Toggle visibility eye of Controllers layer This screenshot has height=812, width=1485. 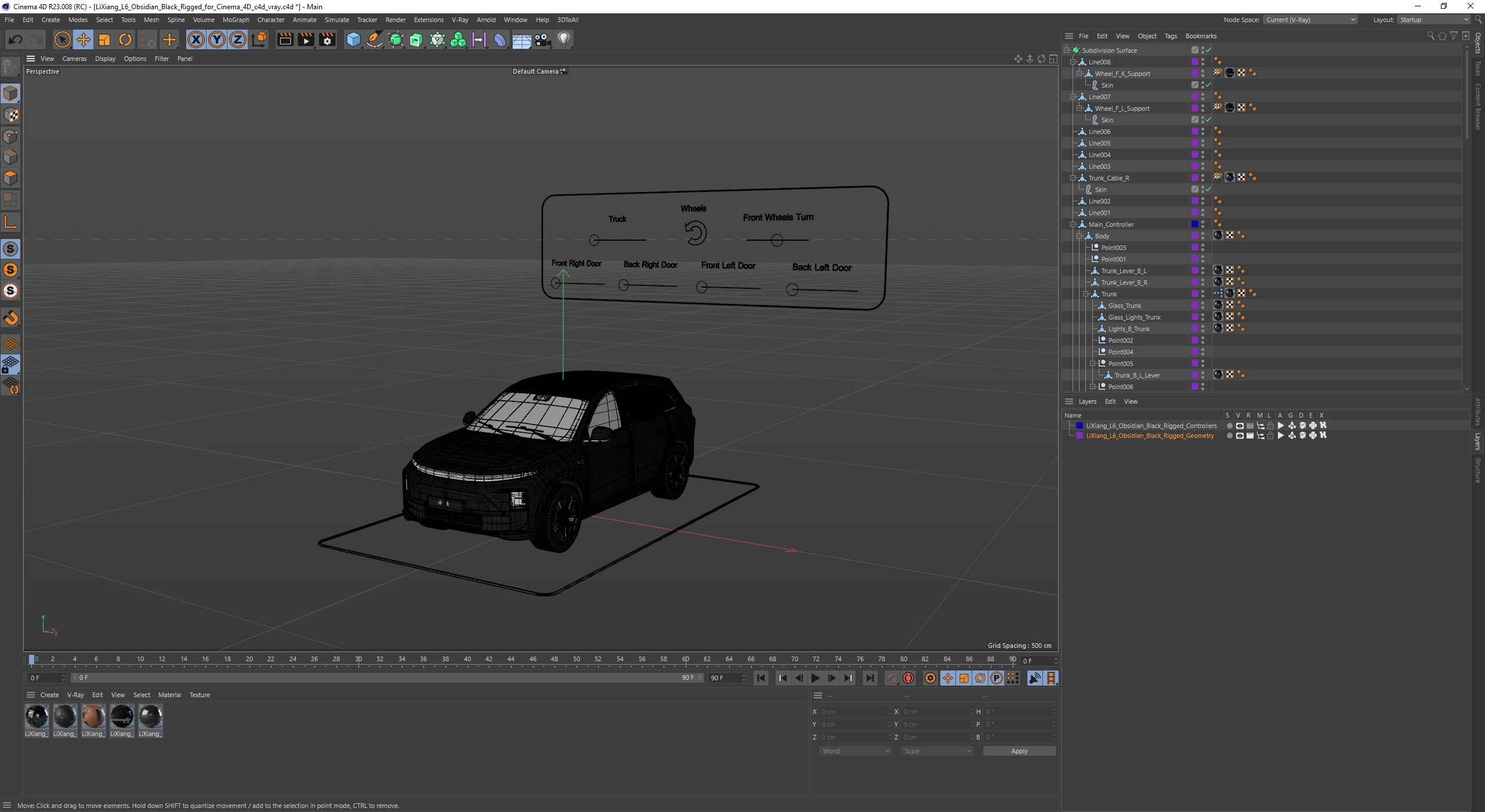tap(1240, 426)
